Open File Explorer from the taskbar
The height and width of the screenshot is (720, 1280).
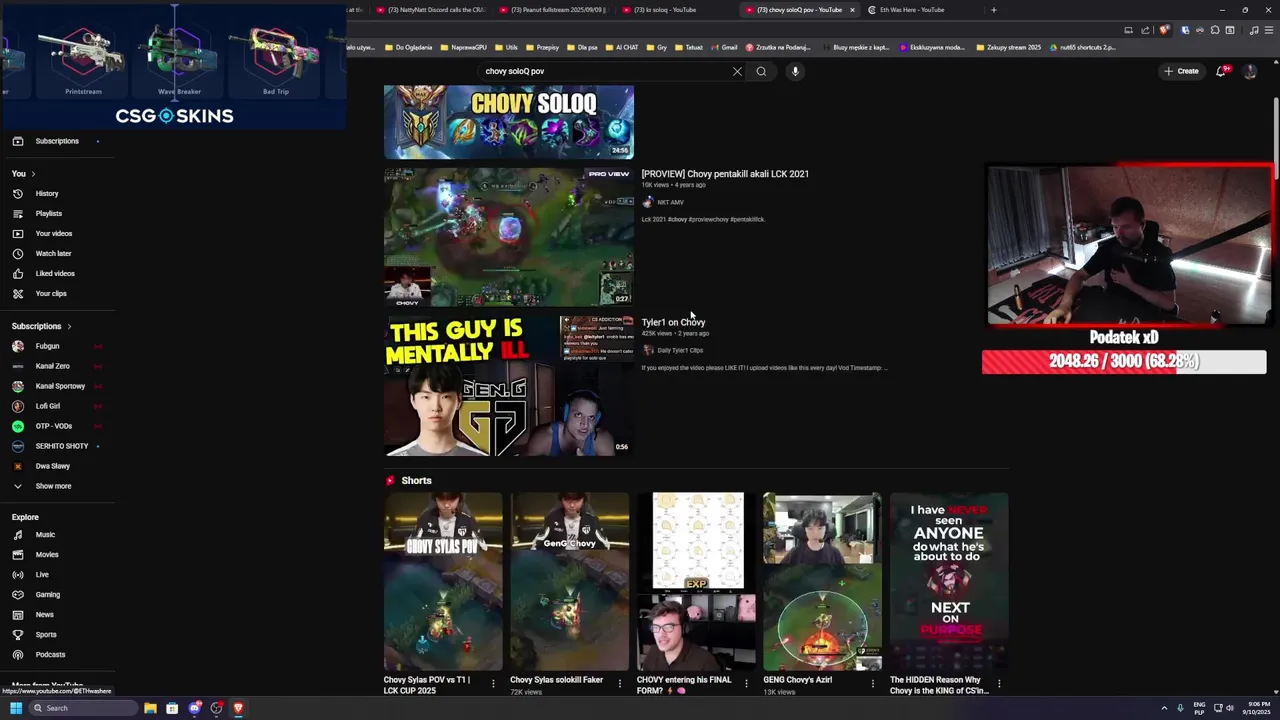click(x=150, y=708)
